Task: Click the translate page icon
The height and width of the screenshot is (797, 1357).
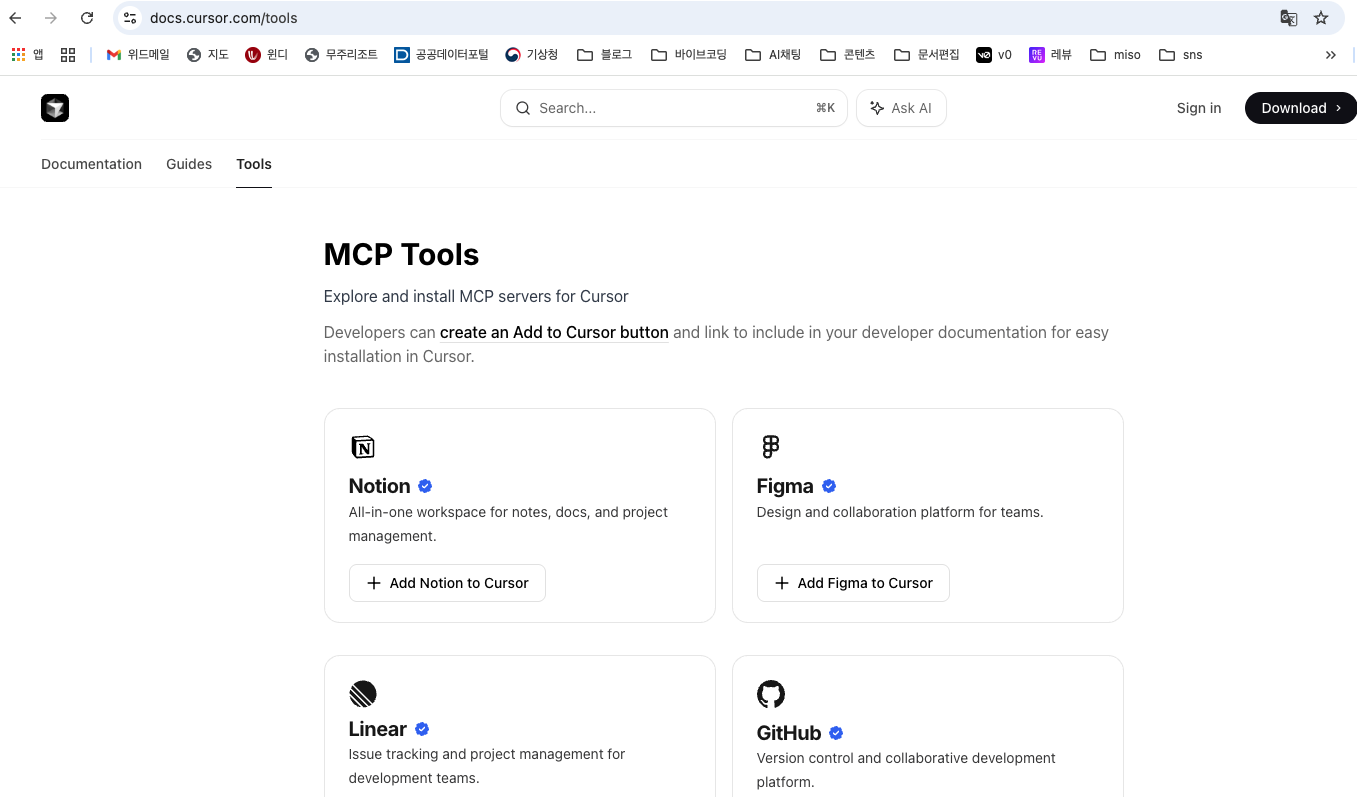Action: pyautogui.click(x=1289, y=18)
